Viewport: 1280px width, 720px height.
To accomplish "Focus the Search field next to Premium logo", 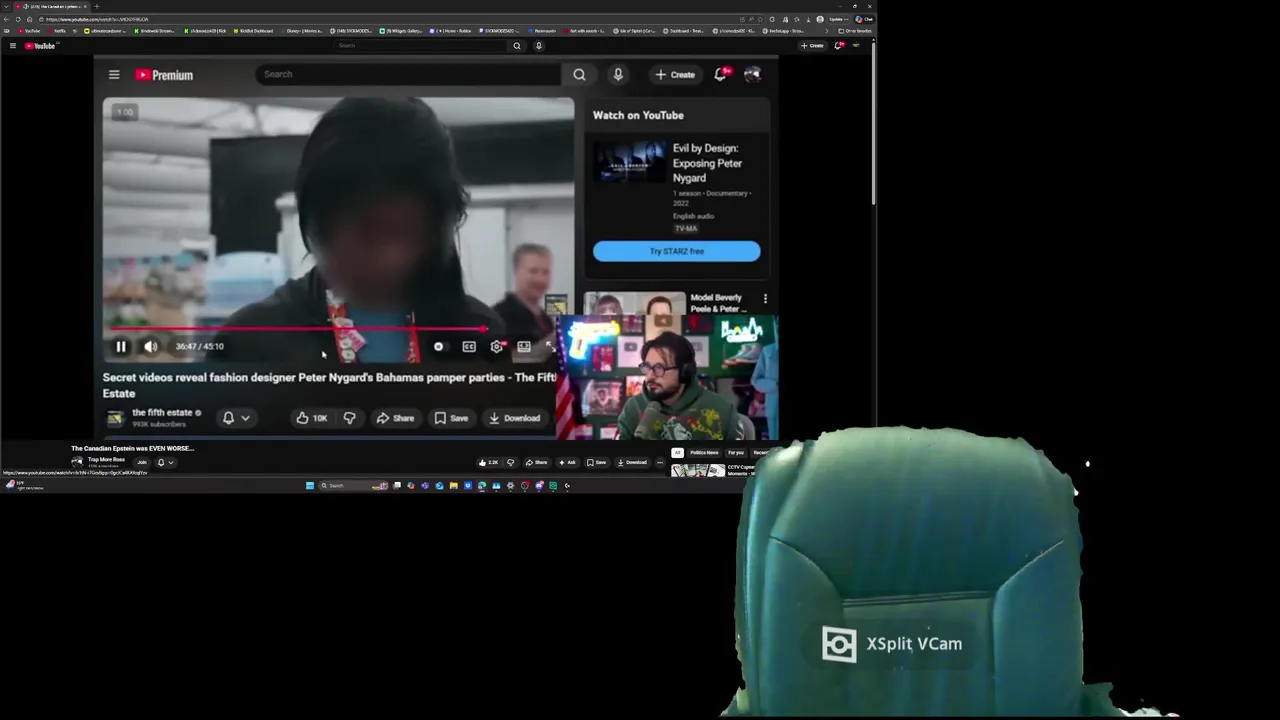I will coord(408,74).
